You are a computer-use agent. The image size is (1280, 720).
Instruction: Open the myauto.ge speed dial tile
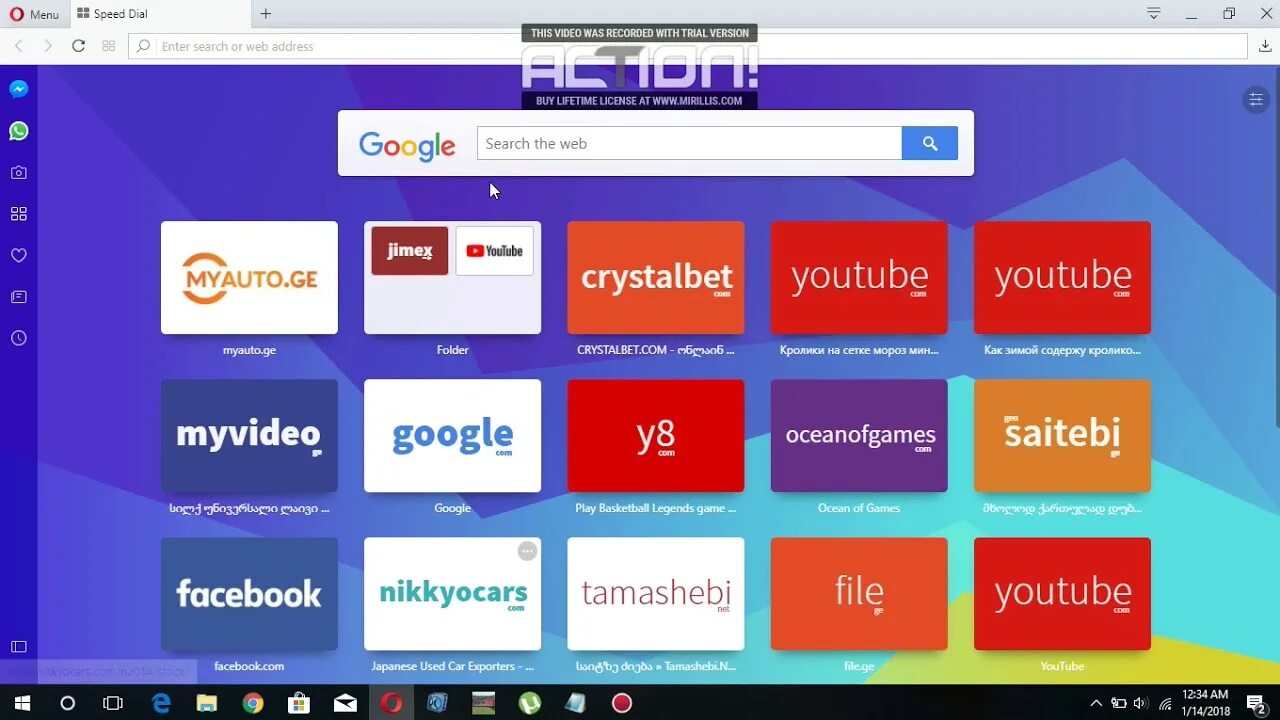pyautogui.click(x=249, y=278)
